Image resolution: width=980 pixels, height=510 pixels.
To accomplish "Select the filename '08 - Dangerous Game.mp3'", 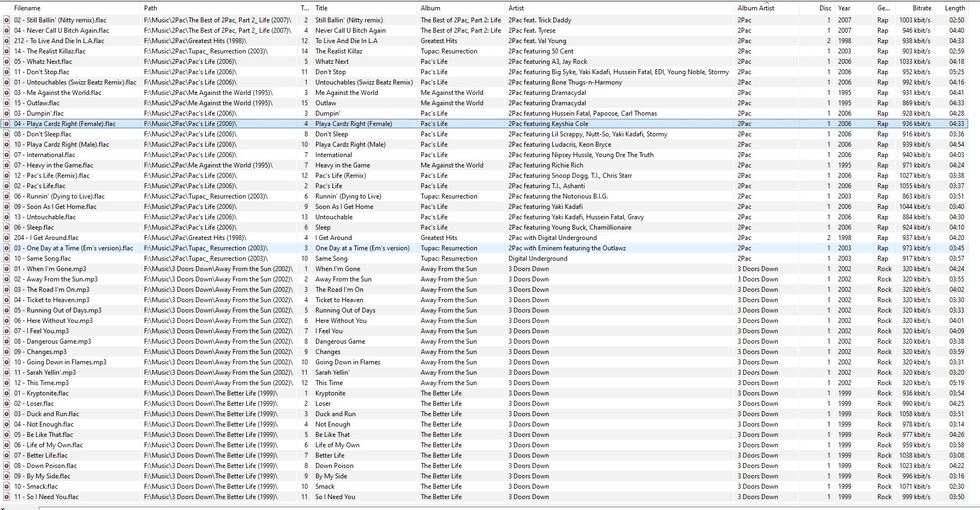I will click(x=52, y=342).
